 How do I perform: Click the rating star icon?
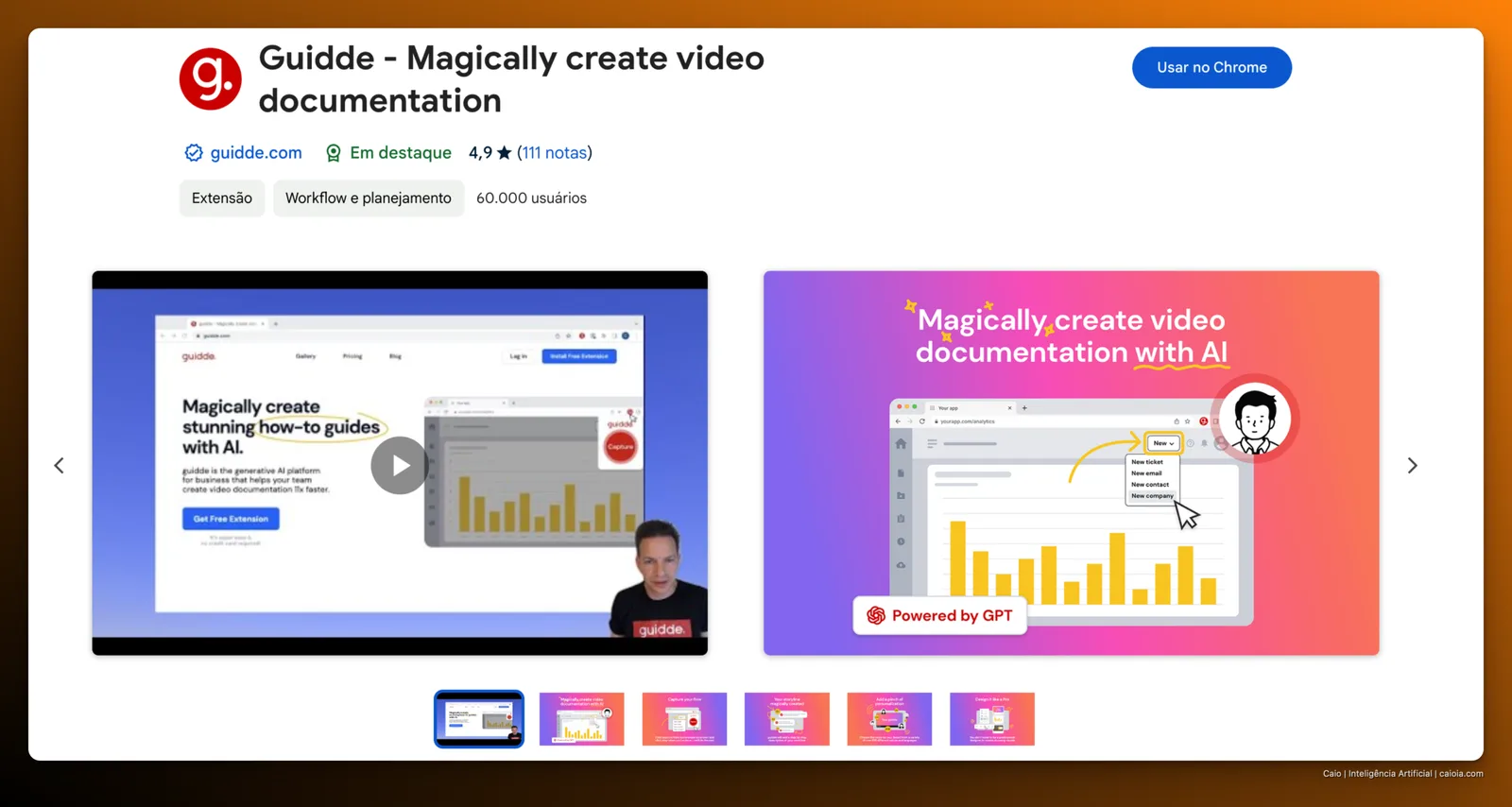[505, 152]
